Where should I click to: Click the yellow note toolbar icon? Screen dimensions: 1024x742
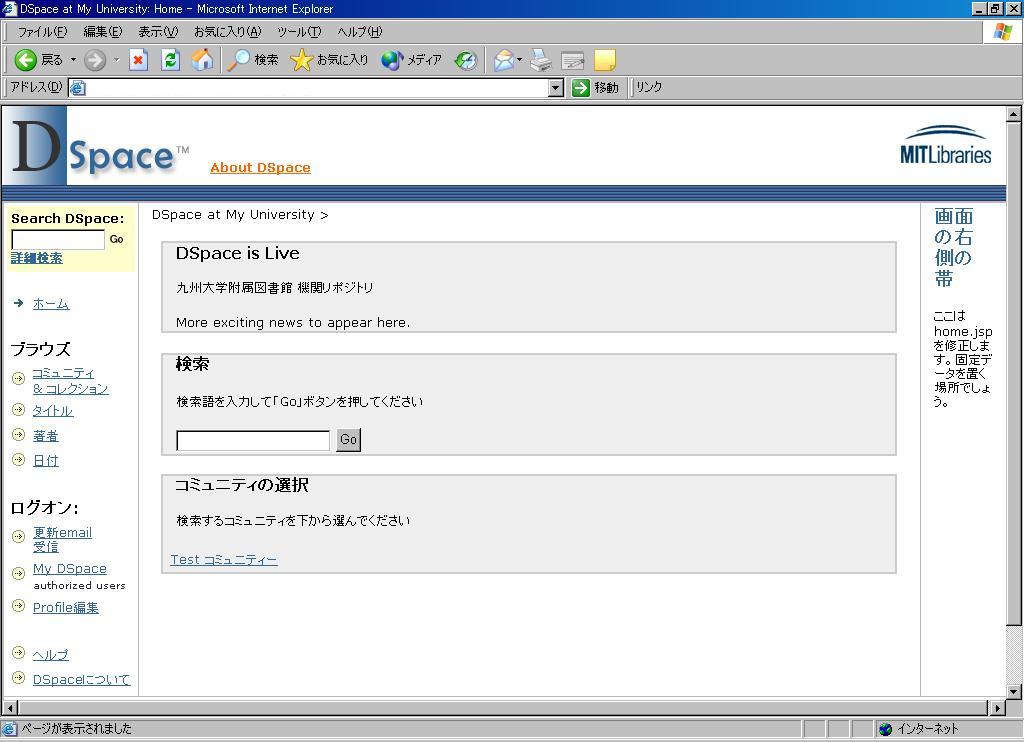point(605,60)
